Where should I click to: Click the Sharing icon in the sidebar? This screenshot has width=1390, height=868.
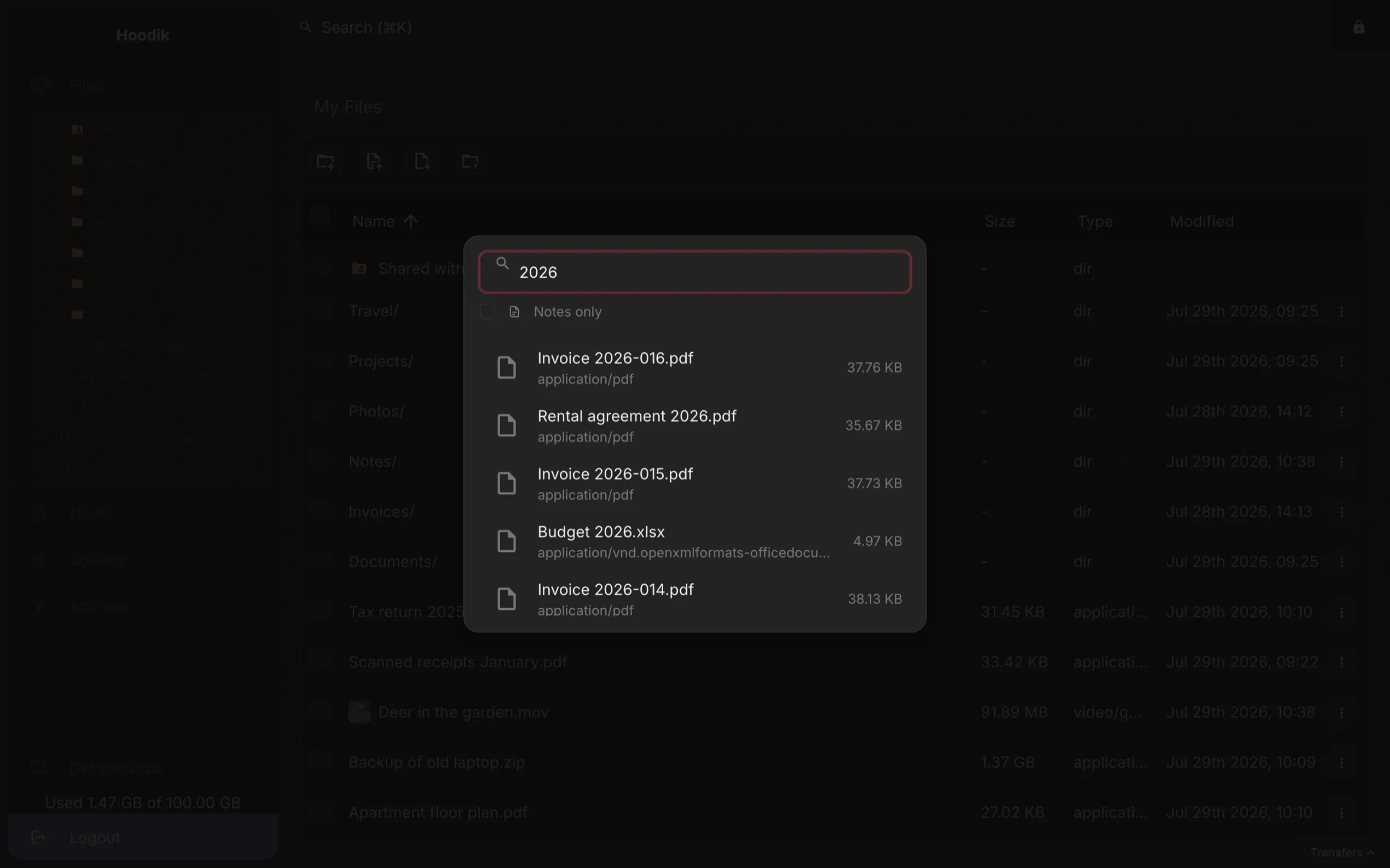pyautogui.click(x=38, y=559)
